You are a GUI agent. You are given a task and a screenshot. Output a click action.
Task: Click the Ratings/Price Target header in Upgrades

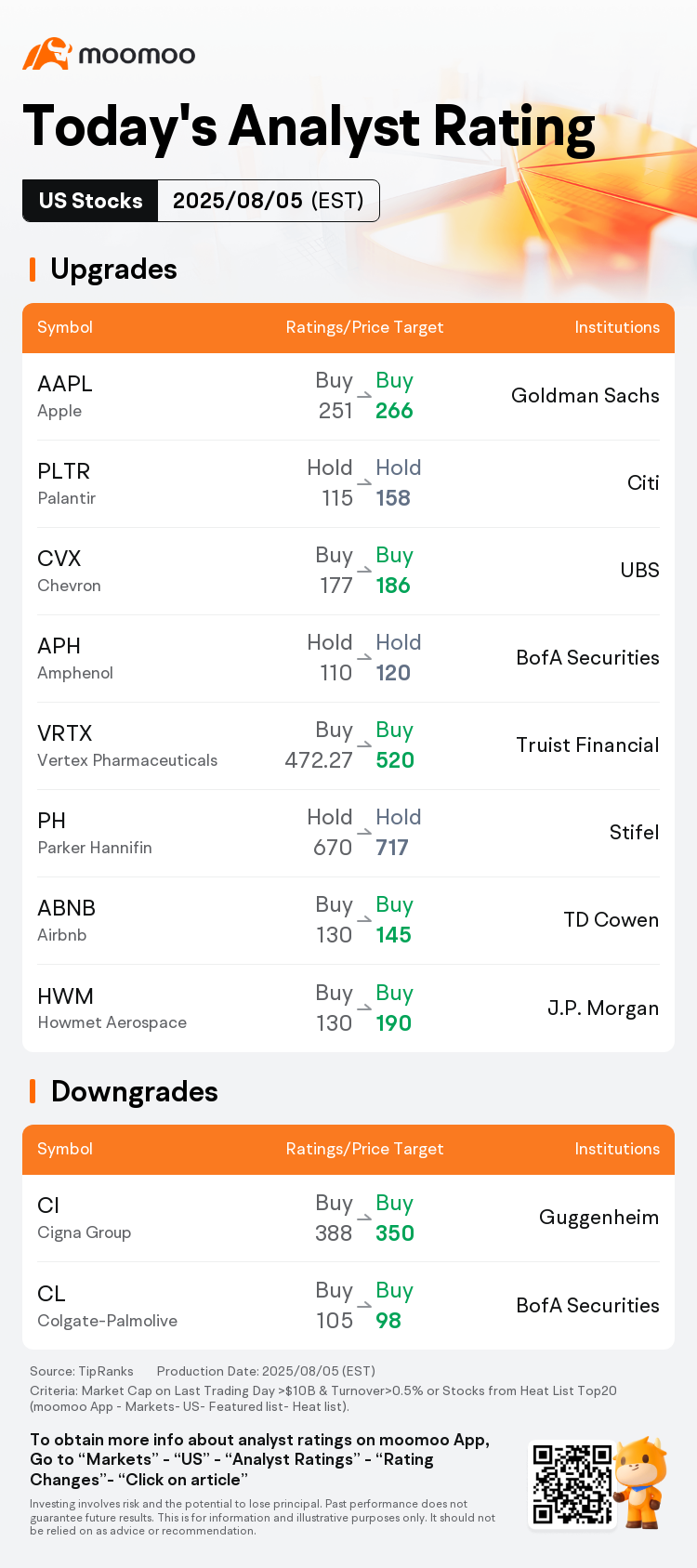pyautogui.click(x=364, y=327)
